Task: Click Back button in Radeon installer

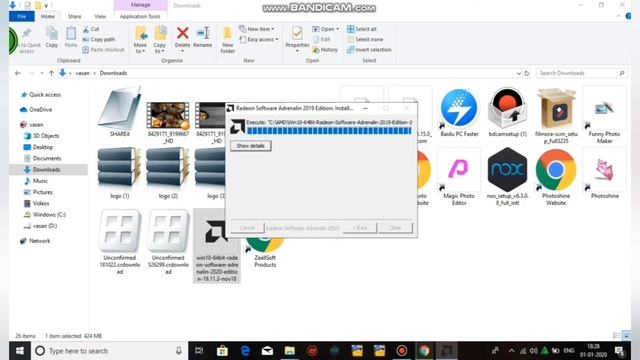Action: pos(360,228)
